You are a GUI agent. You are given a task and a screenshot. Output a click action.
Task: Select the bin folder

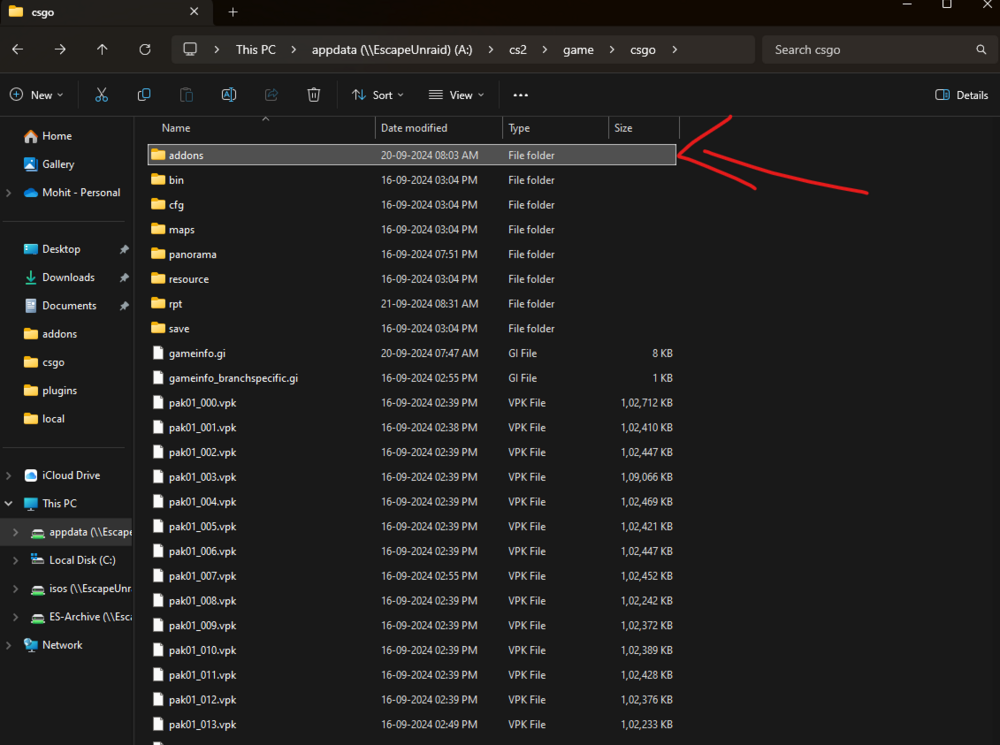[x=412, y=180]
